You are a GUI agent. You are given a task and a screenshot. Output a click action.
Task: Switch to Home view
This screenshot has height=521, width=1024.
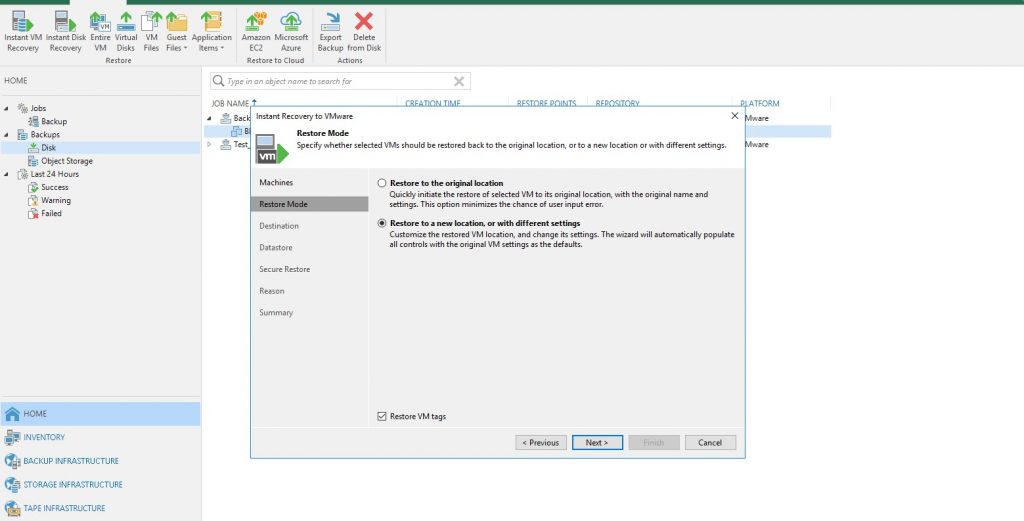click(x=100, y=414)
